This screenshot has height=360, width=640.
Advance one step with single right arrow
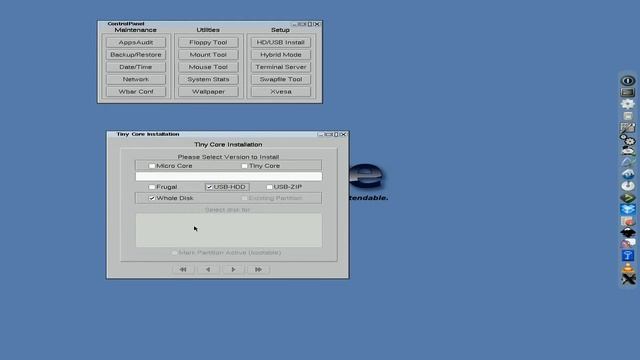click(x=233, y=269)
